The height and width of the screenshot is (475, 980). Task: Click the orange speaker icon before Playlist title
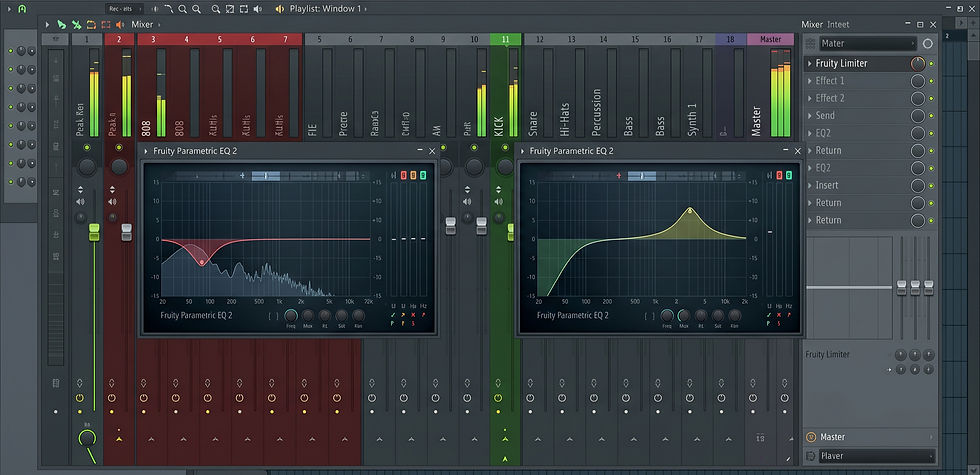(x=279, y=9)
